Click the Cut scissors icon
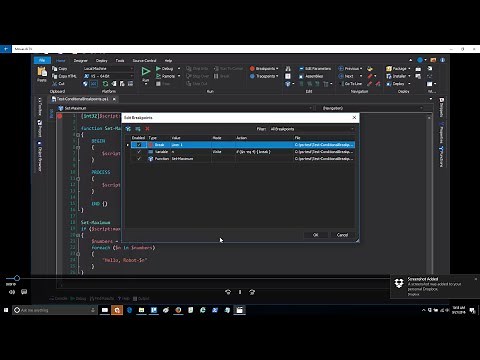 [55, 84]
